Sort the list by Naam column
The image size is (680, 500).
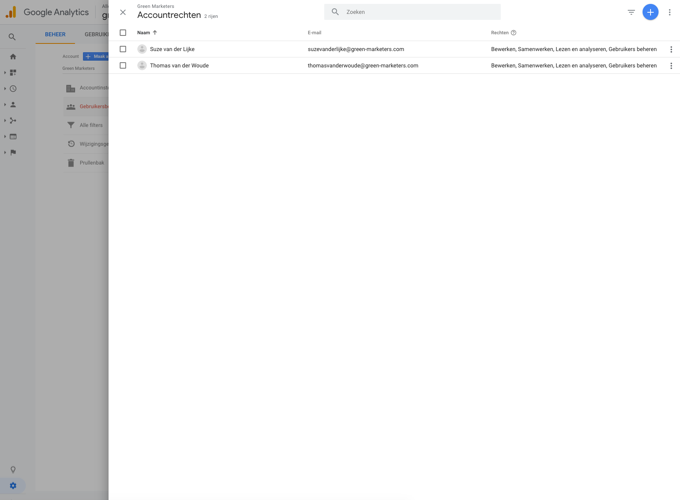[x=144, y=33]
